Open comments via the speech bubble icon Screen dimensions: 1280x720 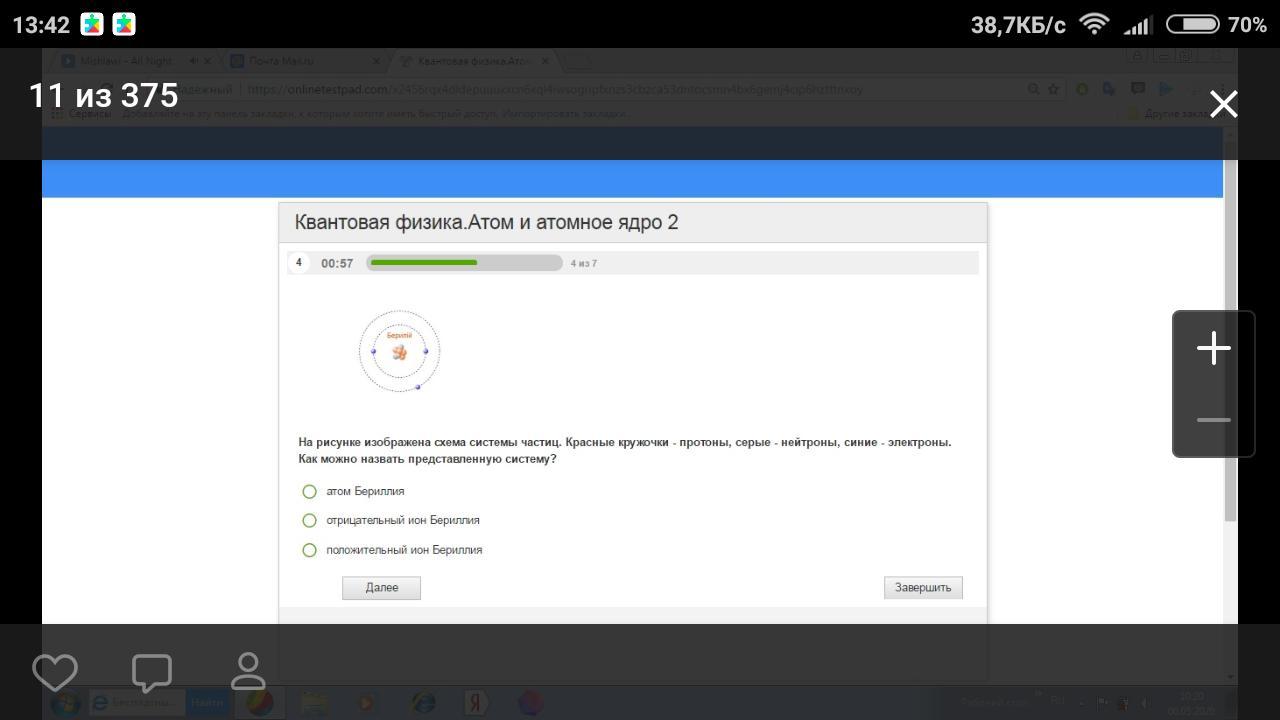coord(152,673)
